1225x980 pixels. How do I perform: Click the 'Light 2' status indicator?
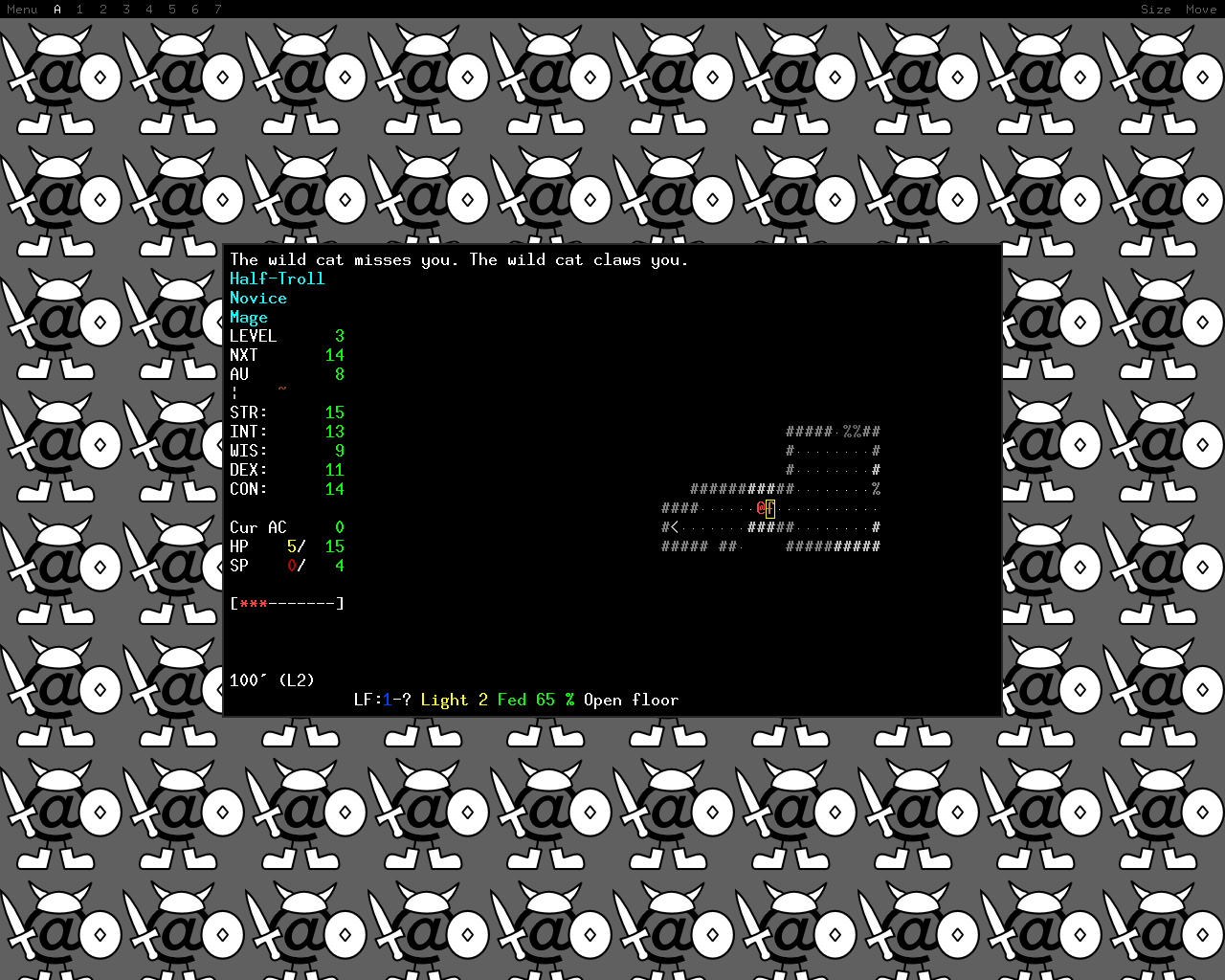tap(455, 700)
